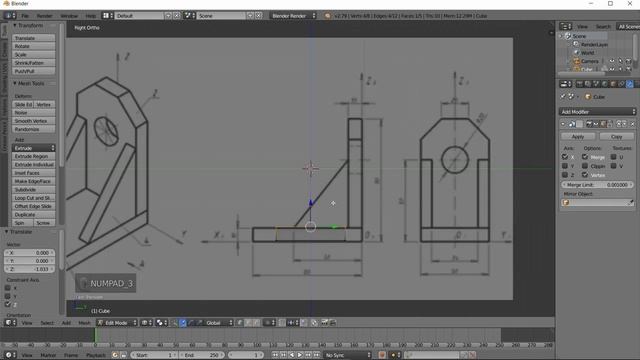
Task: Click the Start frame field
Action: (x=155, y=355)
